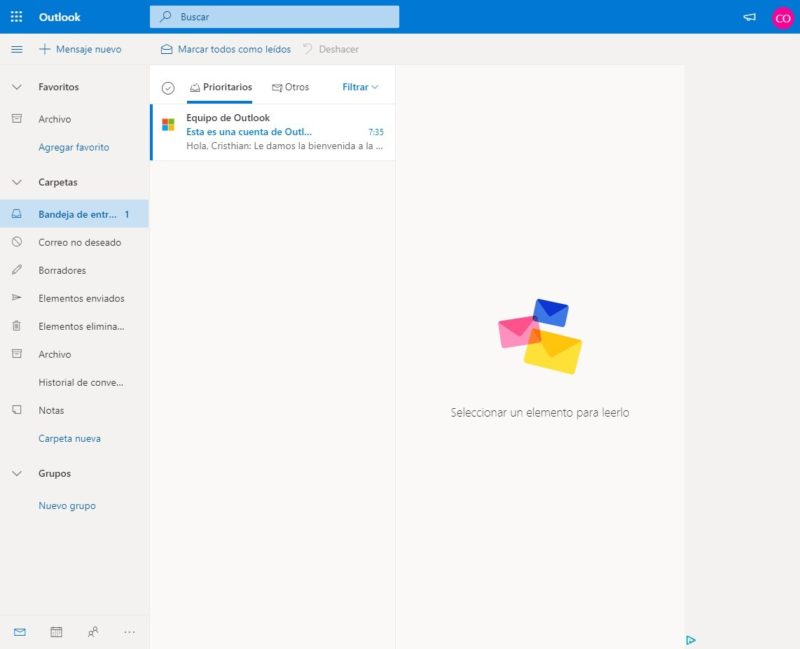Open the CO account avatar
This screenshot has height=649, width=800.
tap(783, 18)
